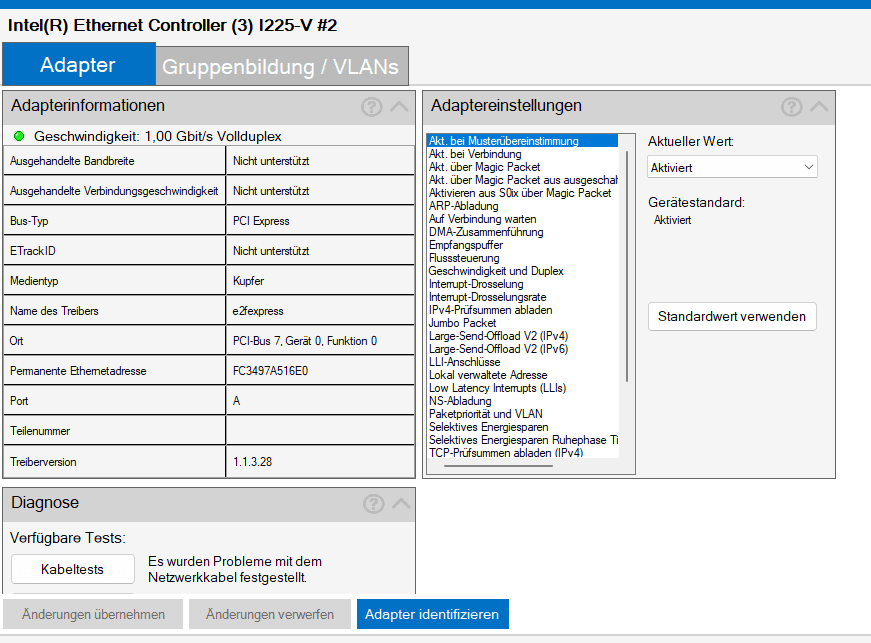871x643 pixels.
Task: Click the e2fexpress driver name value
Action: (258, 311)
